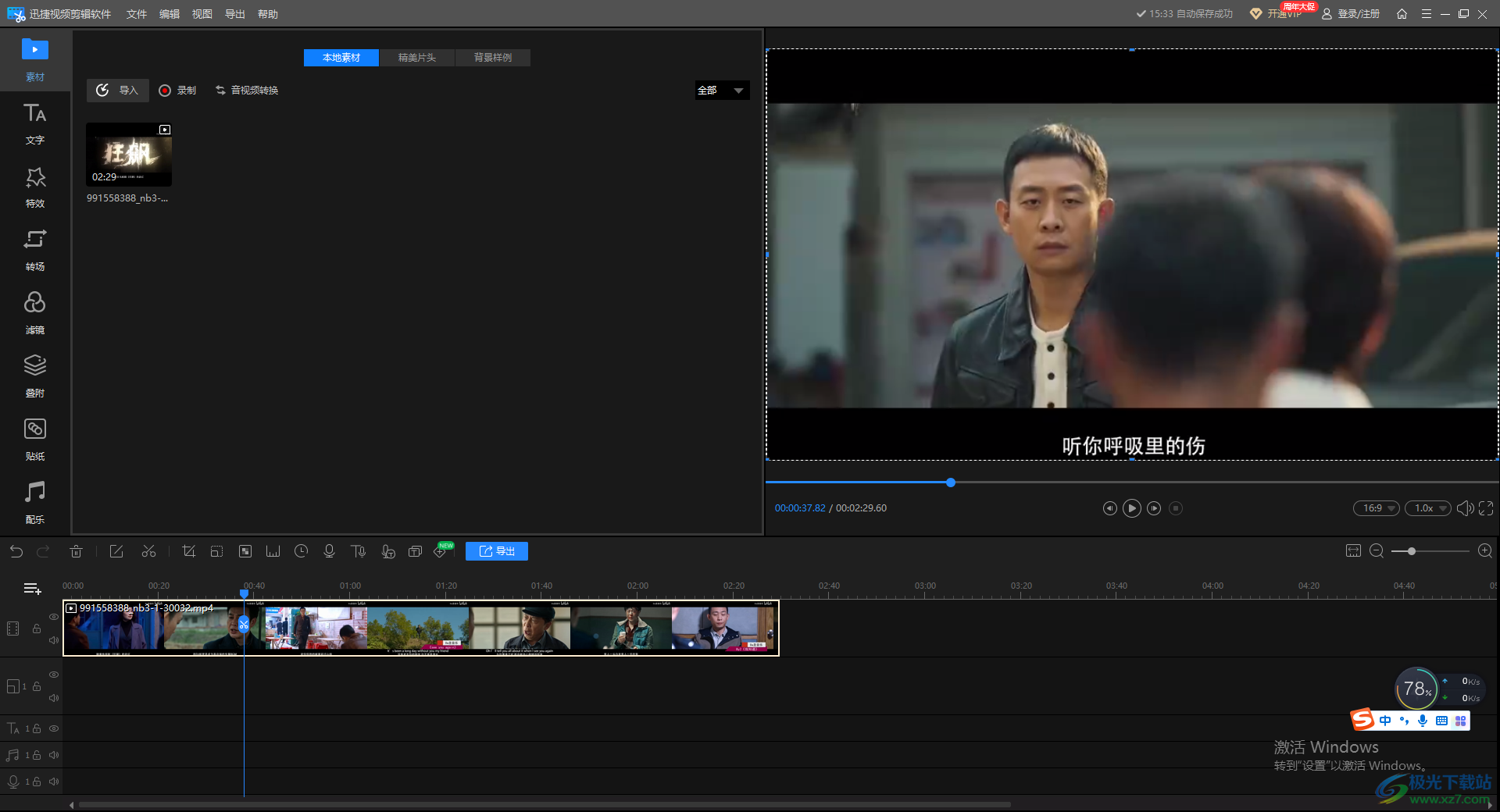Click 登录/注册 login link

click(1351, 14)
